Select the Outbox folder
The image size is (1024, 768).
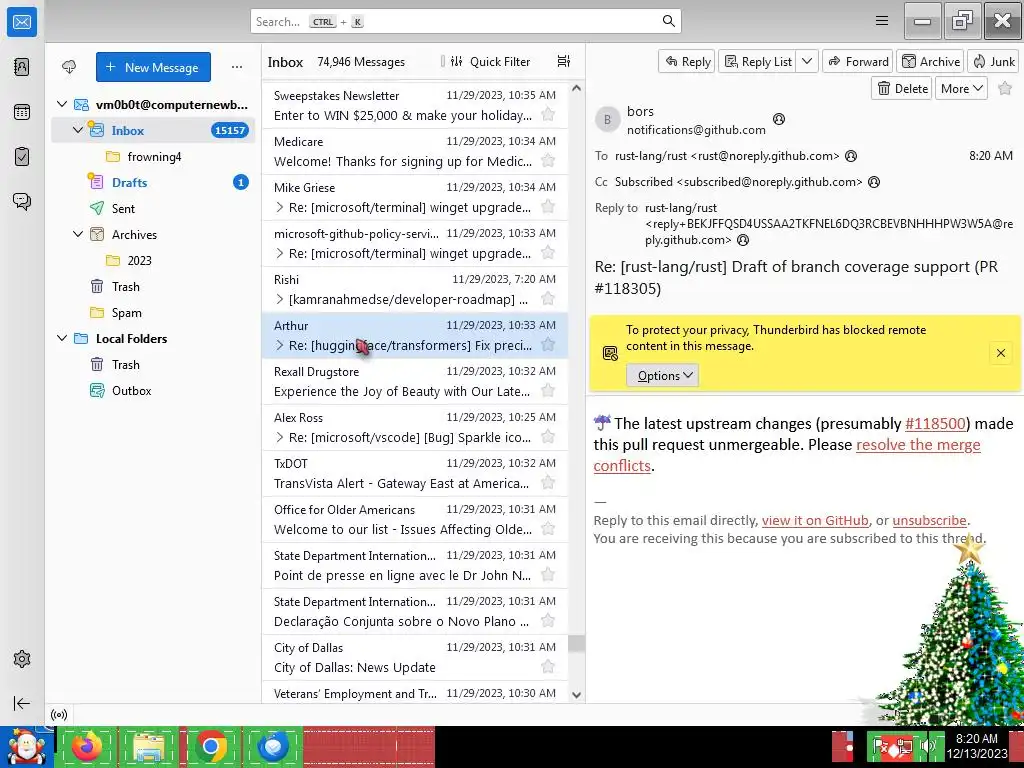tap(153, 391)
